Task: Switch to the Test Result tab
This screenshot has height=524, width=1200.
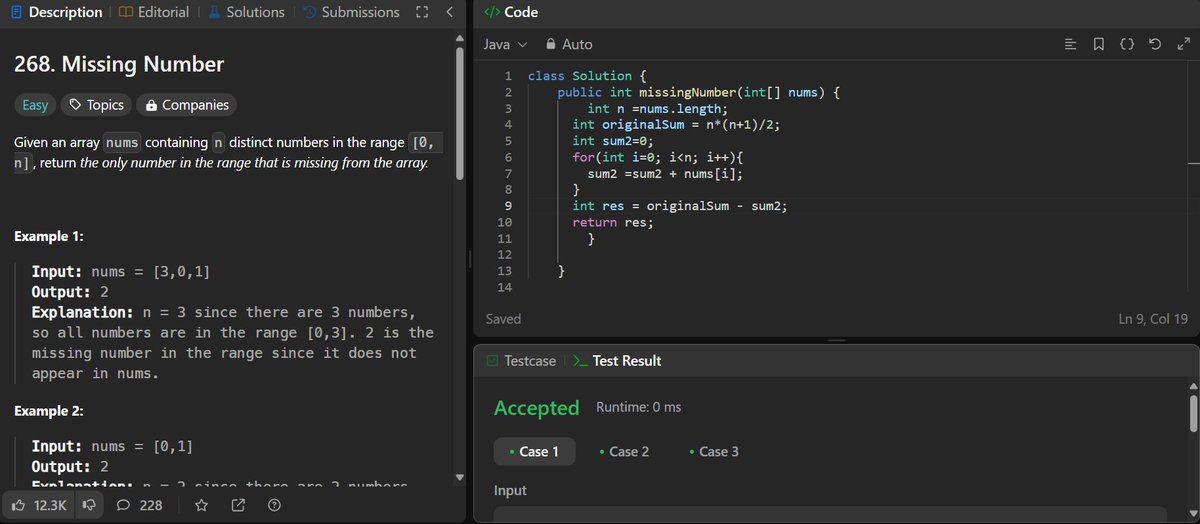Action: pos(616,361)
